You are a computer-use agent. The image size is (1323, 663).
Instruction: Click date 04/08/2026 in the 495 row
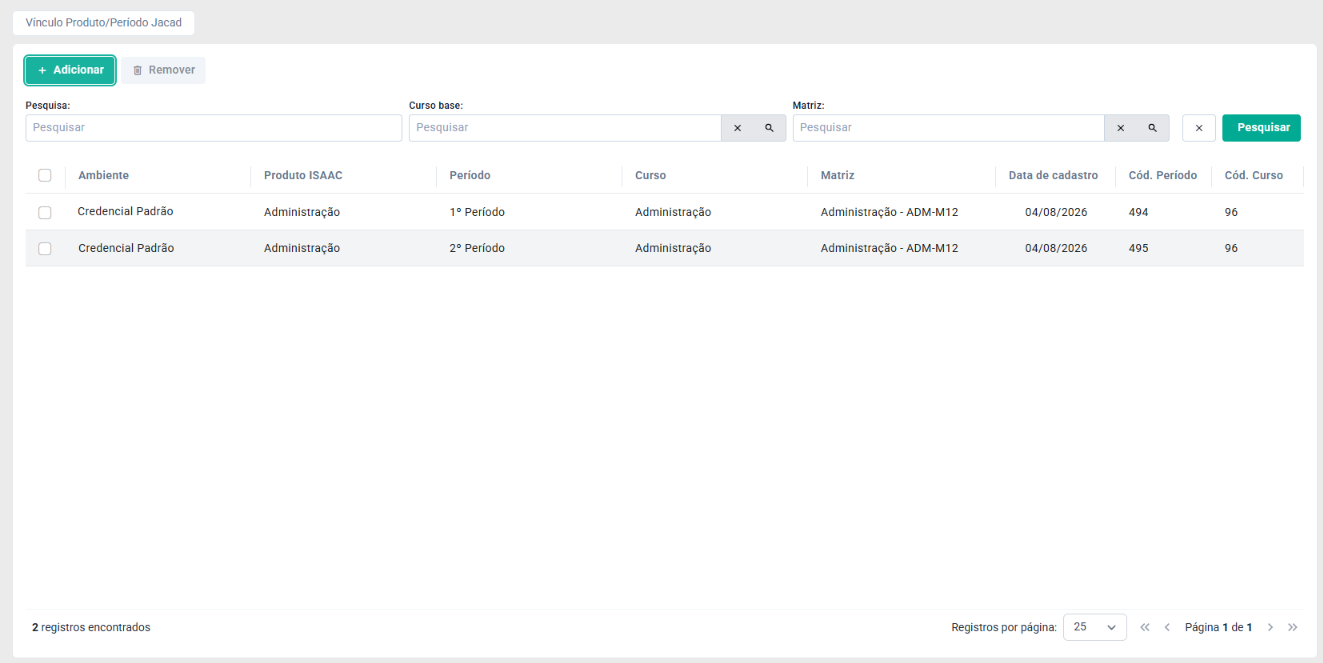click(1056, 248)
